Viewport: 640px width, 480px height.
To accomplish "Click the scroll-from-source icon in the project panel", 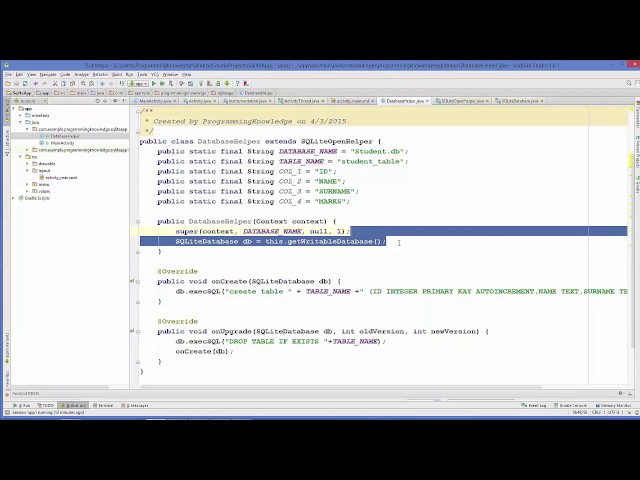I will tap(98, 101).
